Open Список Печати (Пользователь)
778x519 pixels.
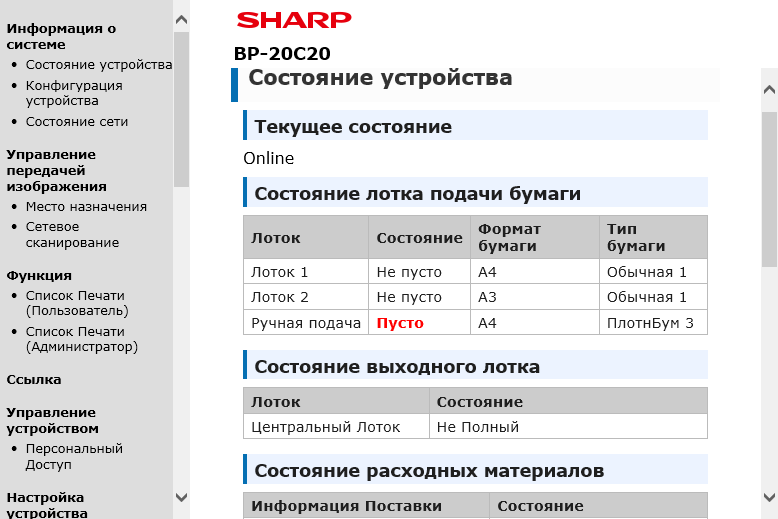77,303
